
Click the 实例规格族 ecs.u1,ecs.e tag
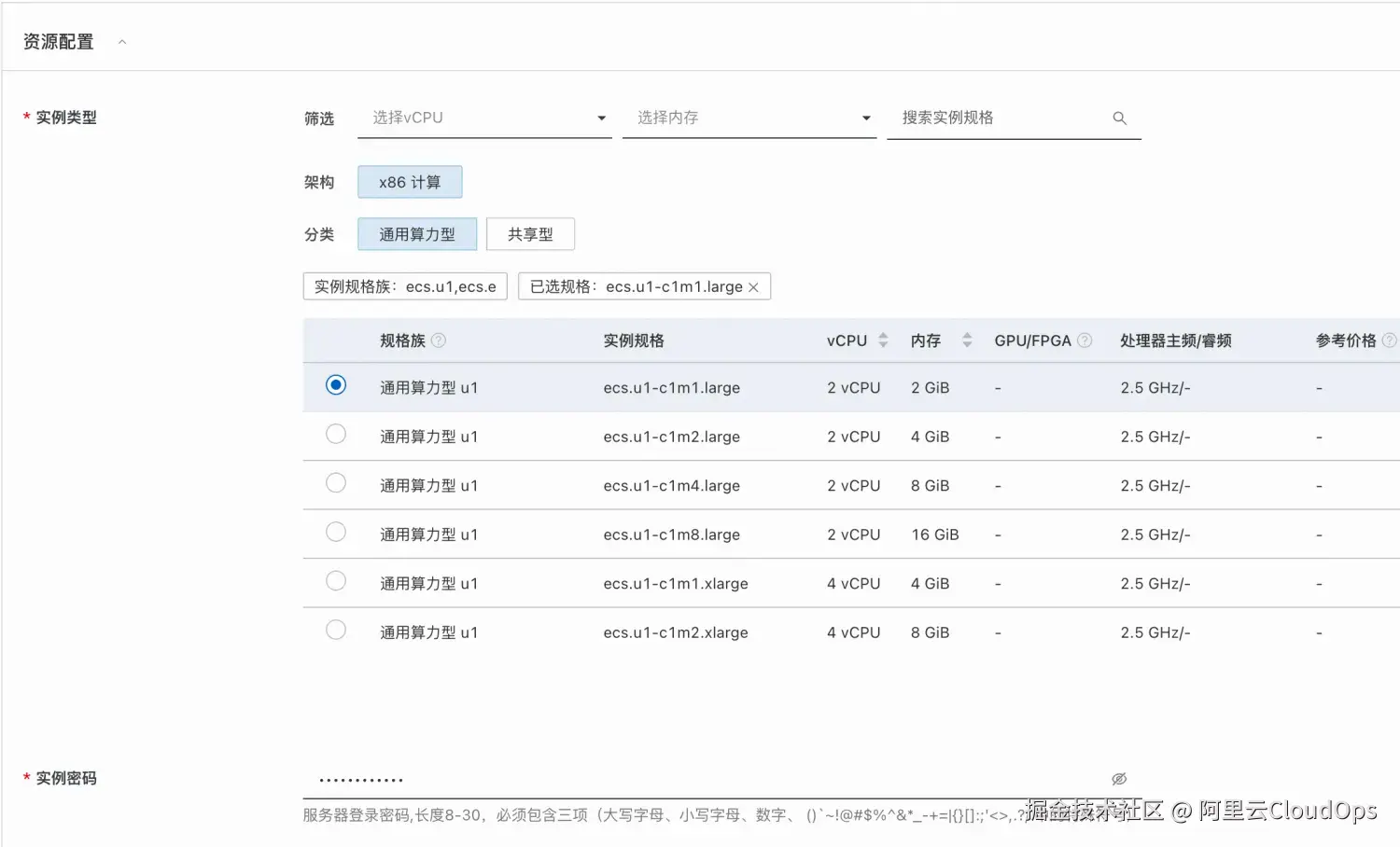(405, 286)
